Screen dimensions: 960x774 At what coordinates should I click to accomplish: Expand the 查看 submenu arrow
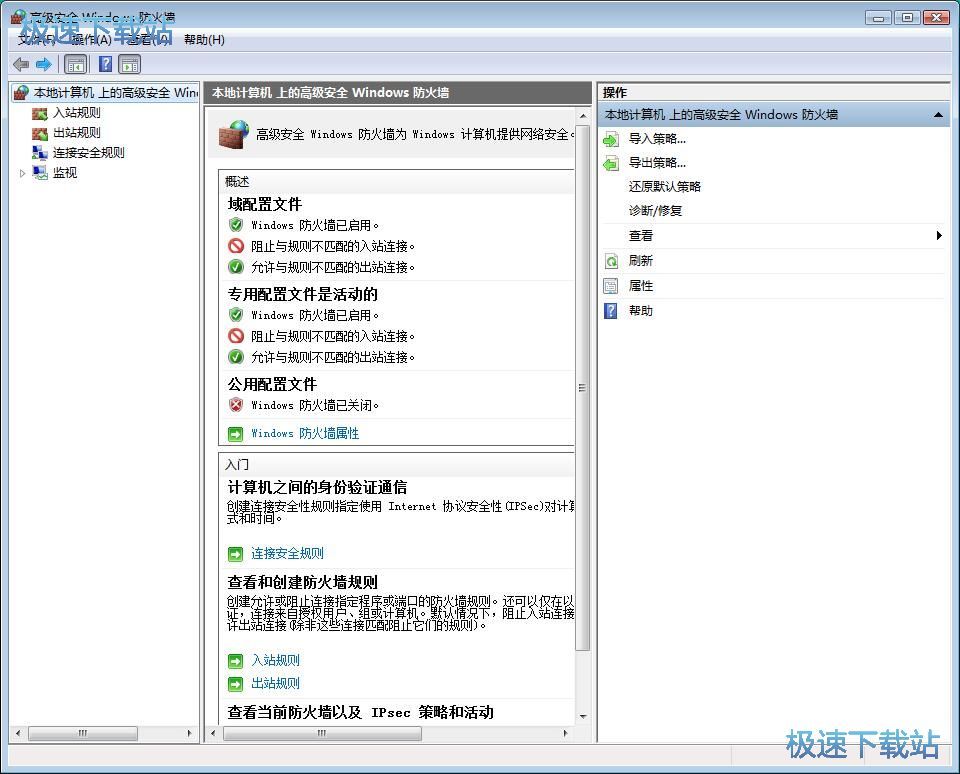(x=939, y=236)
